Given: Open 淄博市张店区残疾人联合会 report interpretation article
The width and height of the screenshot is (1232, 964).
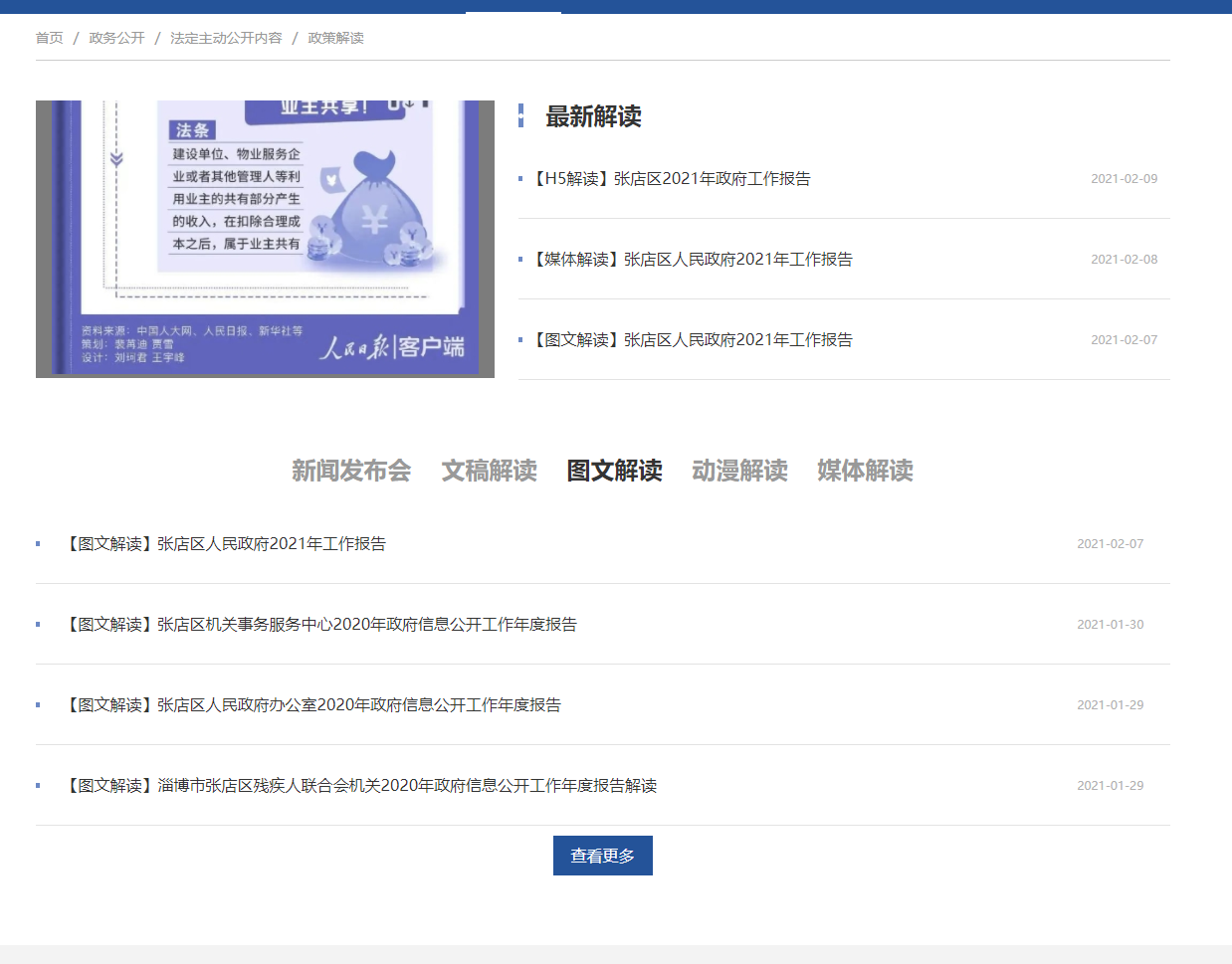Looking at the screenshot, I should pyautogui.click(x=360, y=786).
